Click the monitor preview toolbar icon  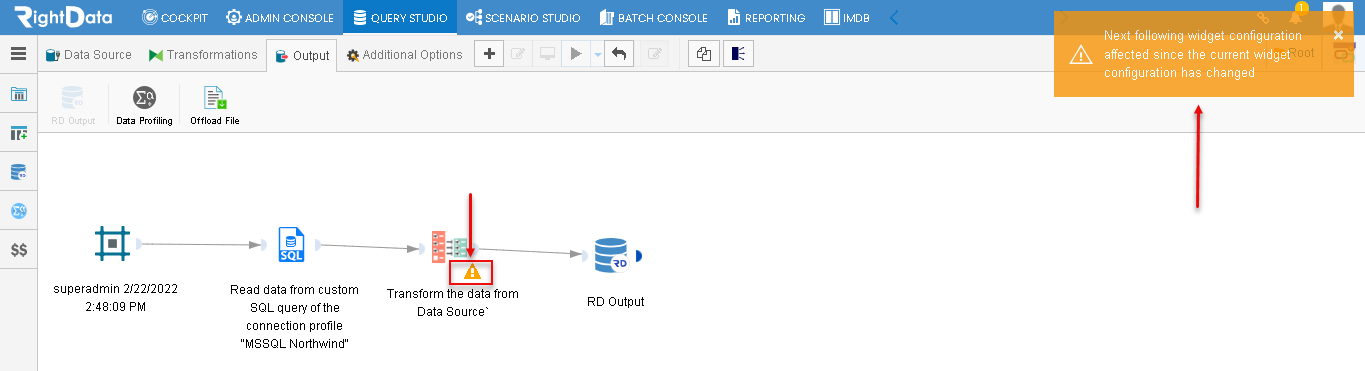click(x=548, y=54)
